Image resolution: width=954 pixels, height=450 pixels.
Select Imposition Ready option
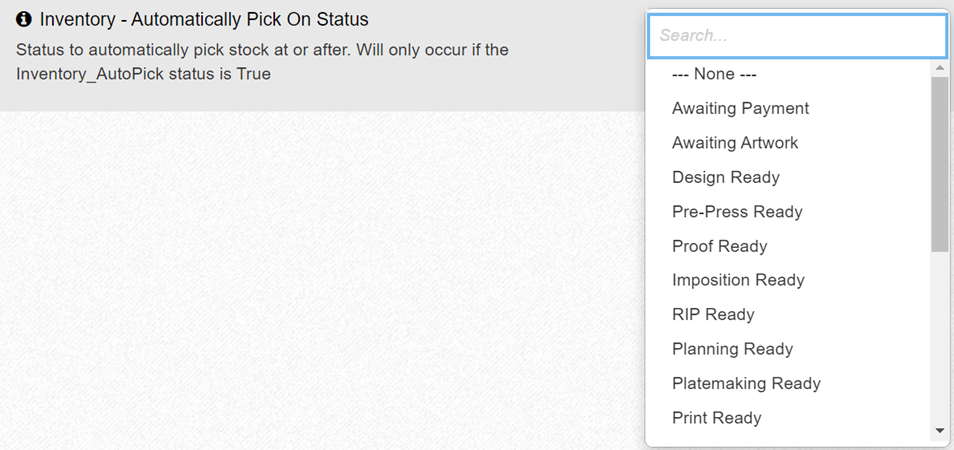[x=738, y=280]
